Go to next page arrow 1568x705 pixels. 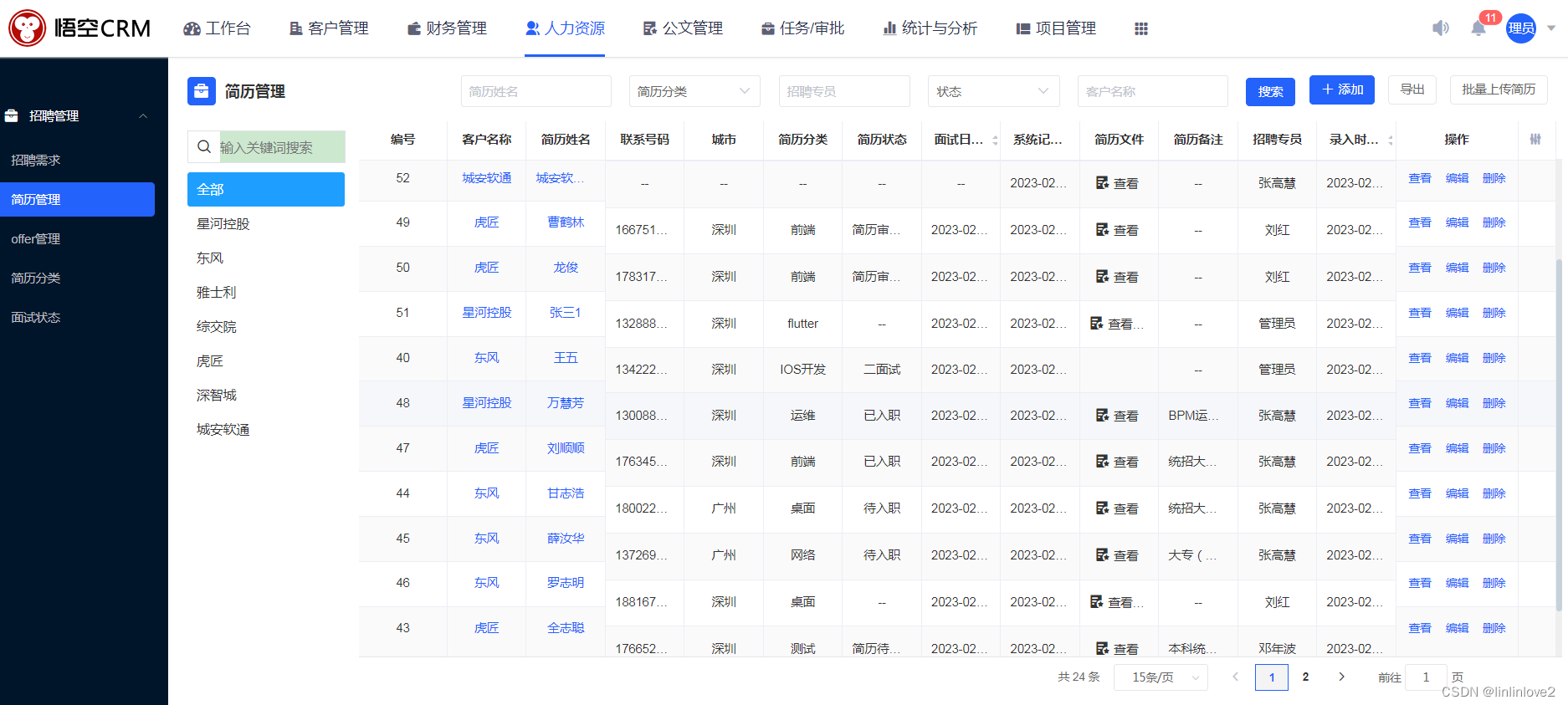(1342, 677)
